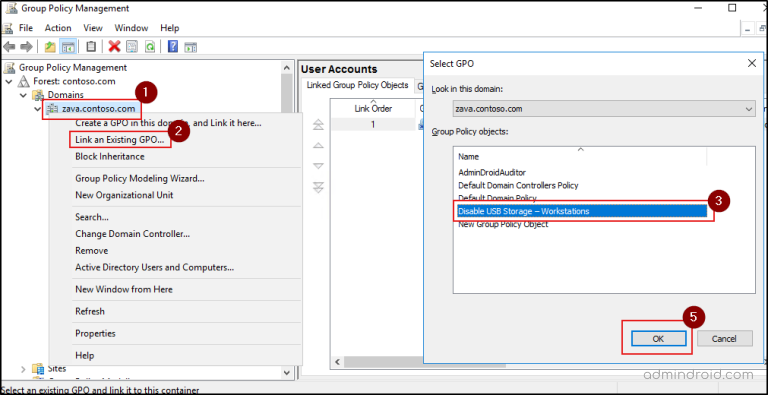Click the Domains folder icon

point(38,95)
